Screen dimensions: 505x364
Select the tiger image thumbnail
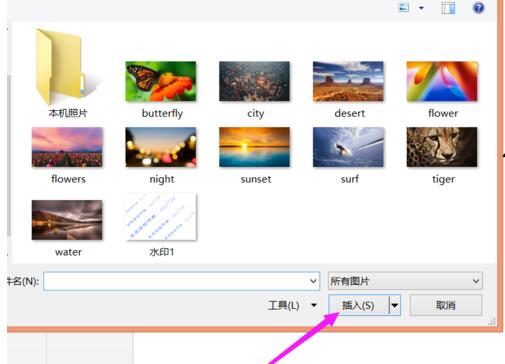[442, 147]
